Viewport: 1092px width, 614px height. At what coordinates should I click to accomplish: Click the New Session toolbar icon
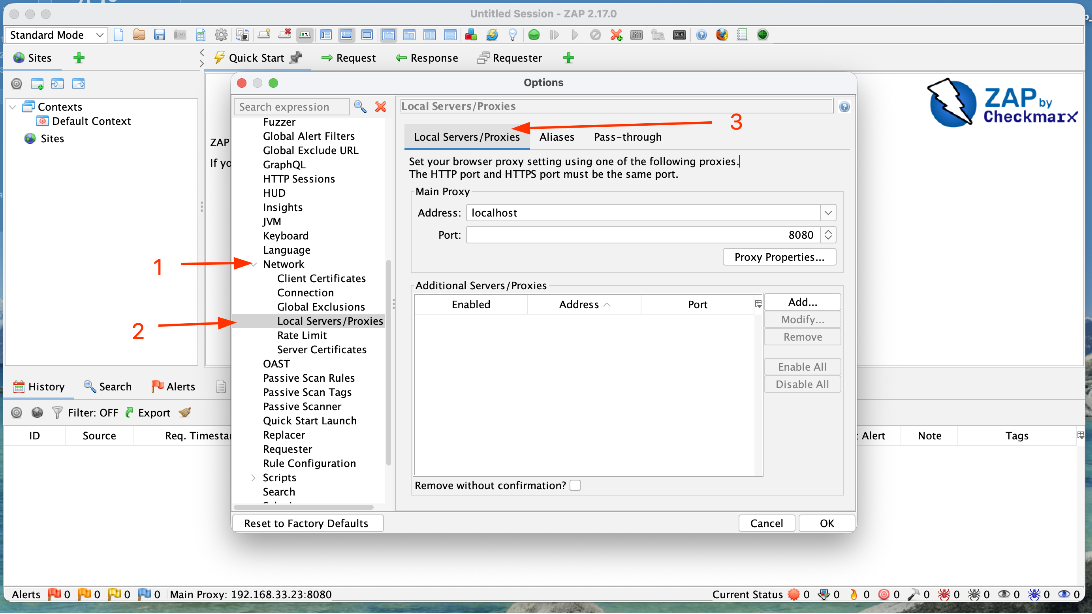[118, 35]
